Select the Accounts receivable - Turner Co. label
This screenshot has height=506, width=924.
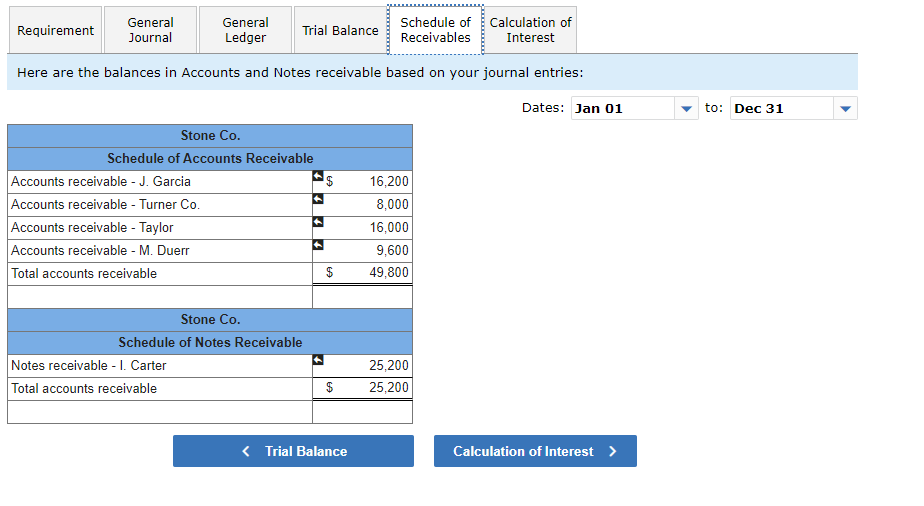tap(105, 204)
